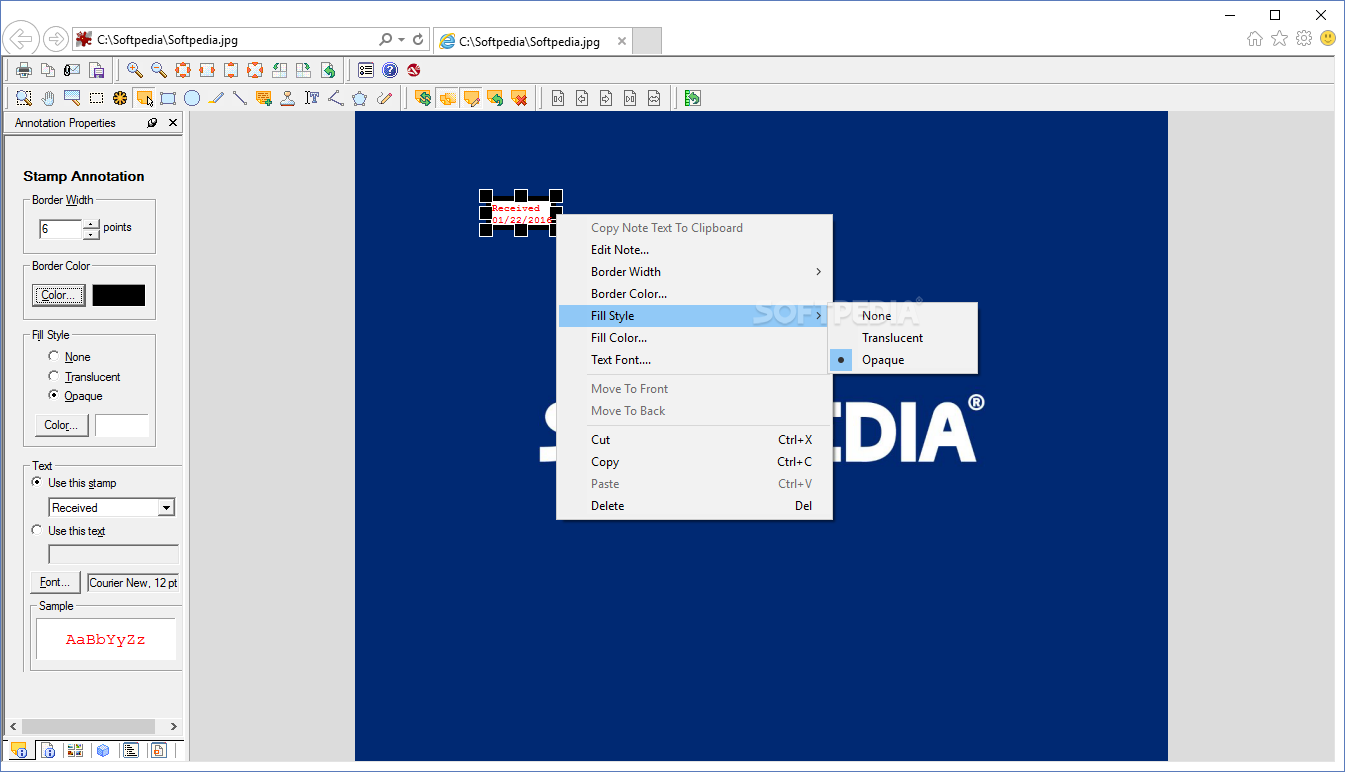Click the custom stamp text input field
1345x772 pixels.
(x=114, y=554)
